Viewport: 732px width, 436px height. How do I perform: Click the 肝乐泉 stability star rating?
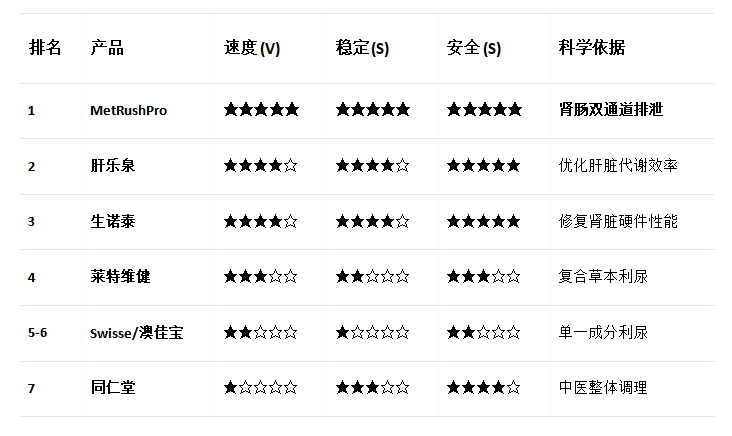[372, 166]
